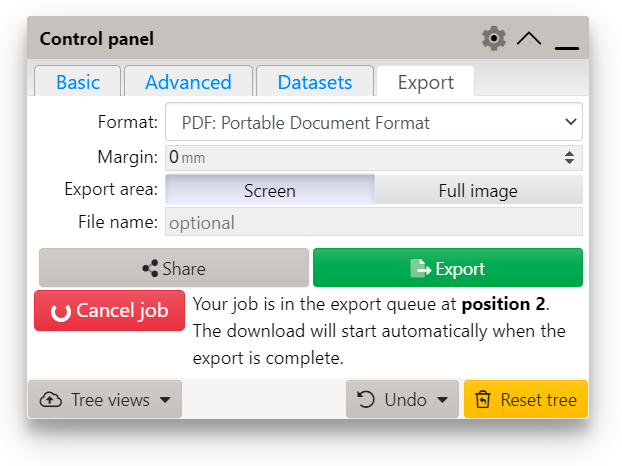The height and width of the screenshot is (466, 622).
Task: Click the share nodes icon
Action: (x=151, y=268)
